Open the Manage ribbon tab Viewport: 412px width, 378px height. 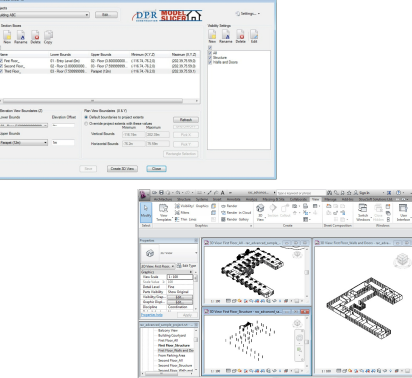coord(330,199)
